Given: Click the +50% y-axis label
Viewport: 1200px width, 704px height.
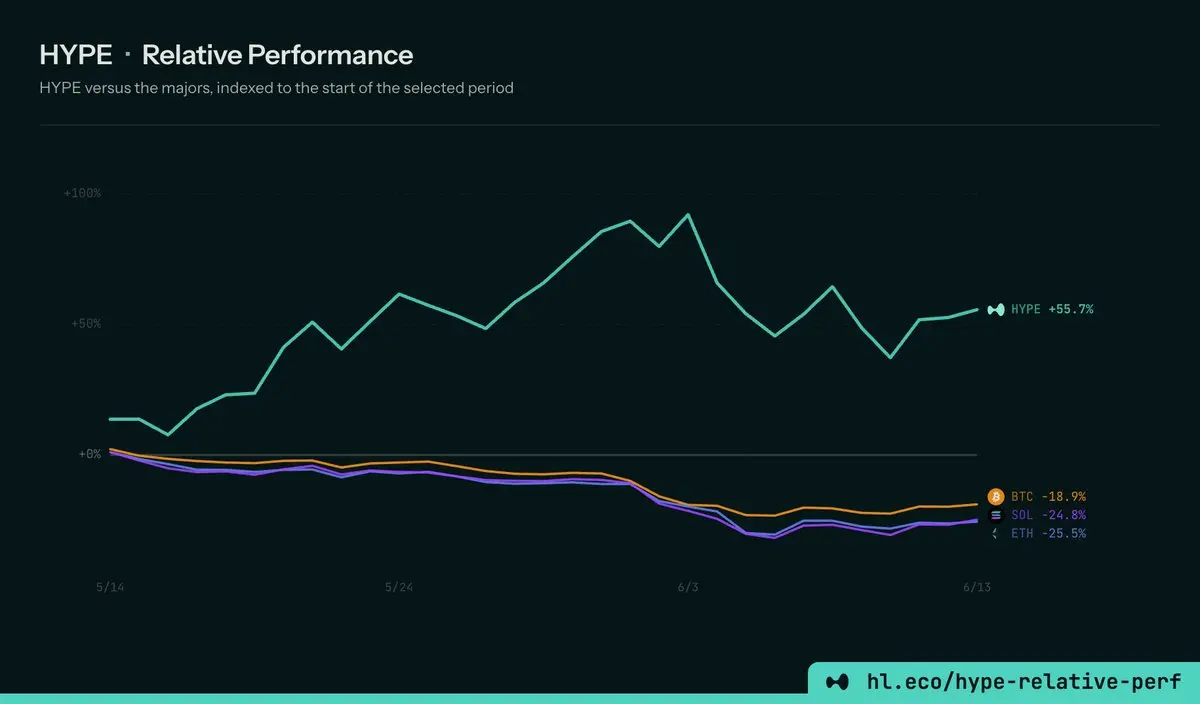Looking at the screenshot, I should tap(86, 324).
